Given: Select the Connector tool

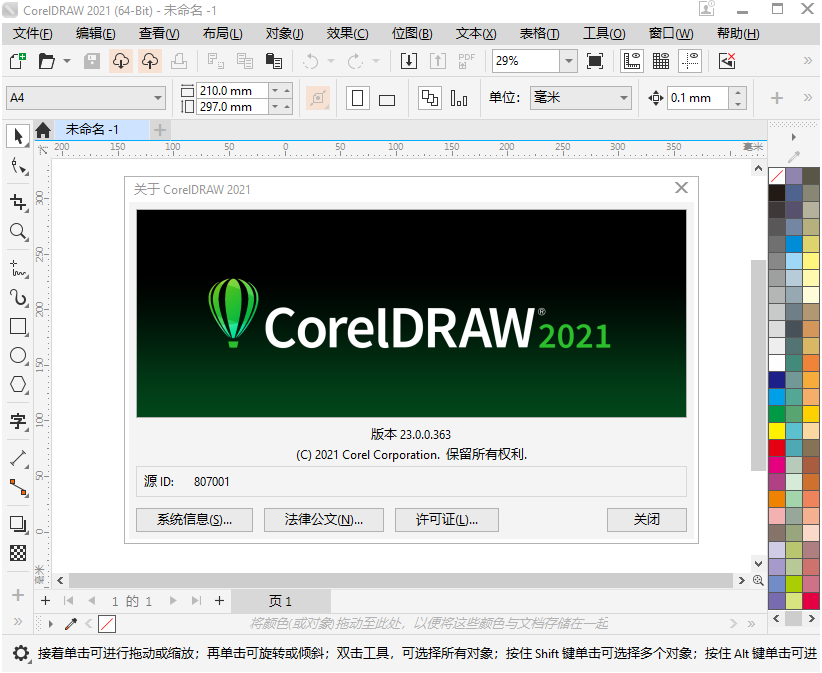Looking at the screenshot, I should pos(18,487).
